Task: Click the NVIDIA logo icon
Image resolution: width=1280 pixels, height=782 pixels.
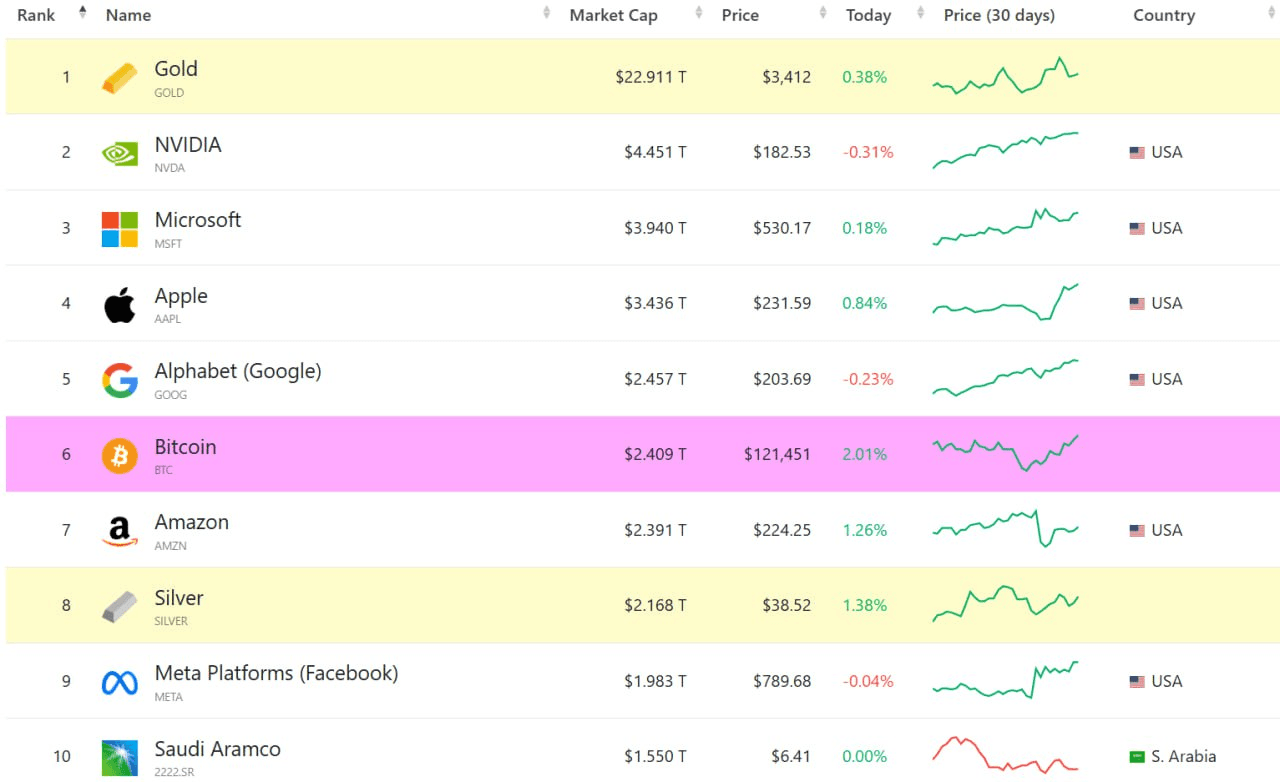Action: point(120,153)
